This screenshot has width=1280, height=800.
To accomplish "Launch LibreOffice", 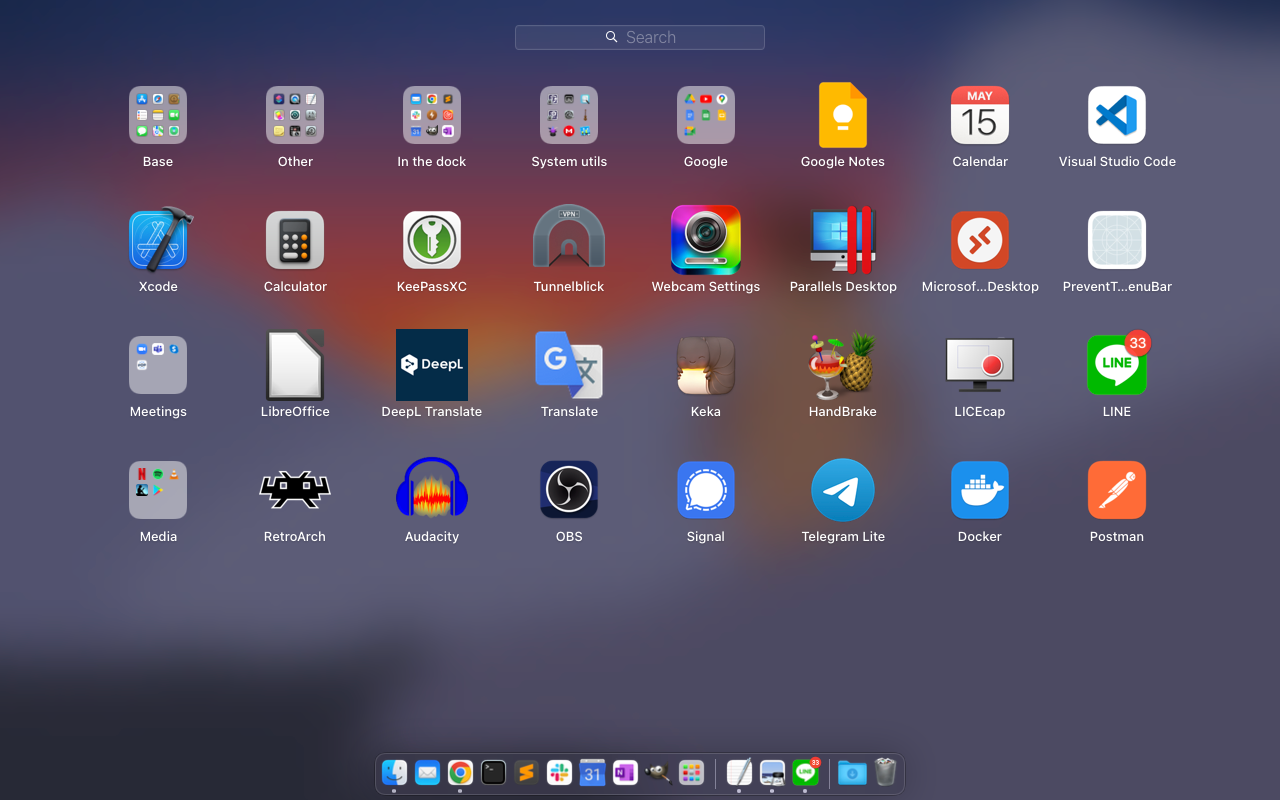I will (295, 365).
